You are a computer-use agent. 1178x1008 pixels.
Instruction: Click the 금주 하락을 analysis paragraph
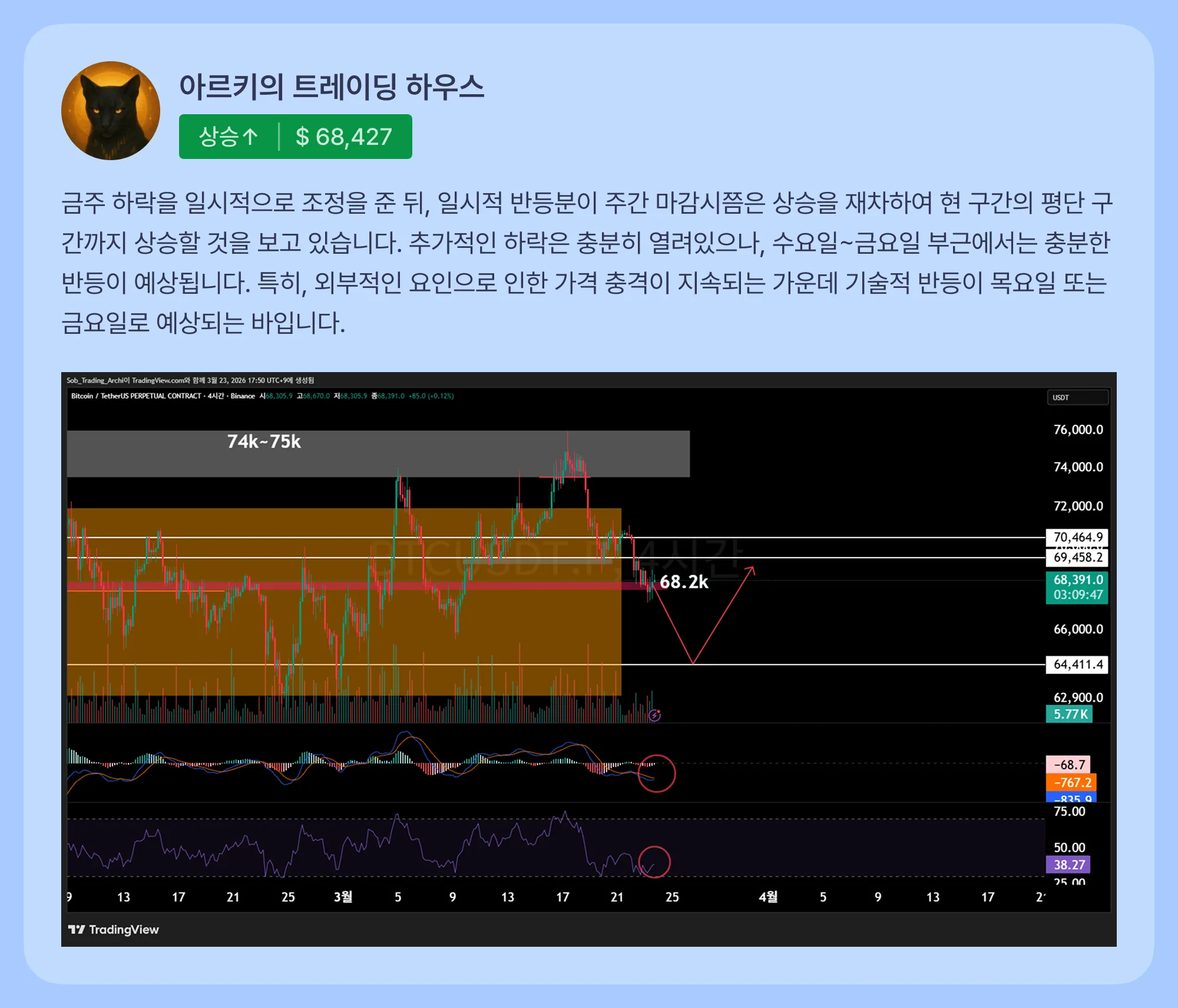click(x=587, y=263)
